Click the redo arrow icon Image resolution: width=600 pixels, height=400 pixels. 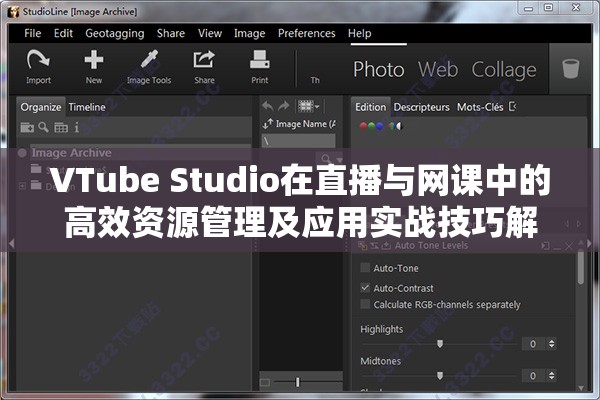pos(284,106)
